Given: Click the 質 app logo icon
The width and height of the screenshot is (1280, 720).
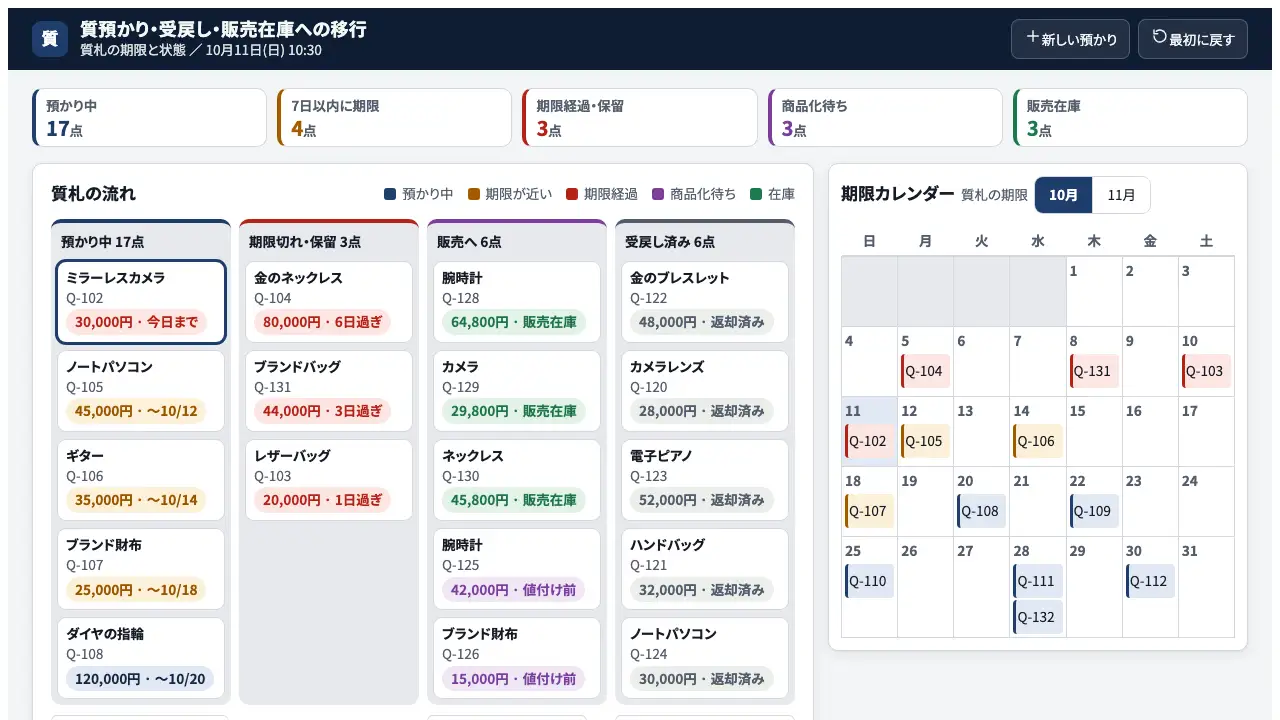Looking at the screenshot, I should click(50, 39).
